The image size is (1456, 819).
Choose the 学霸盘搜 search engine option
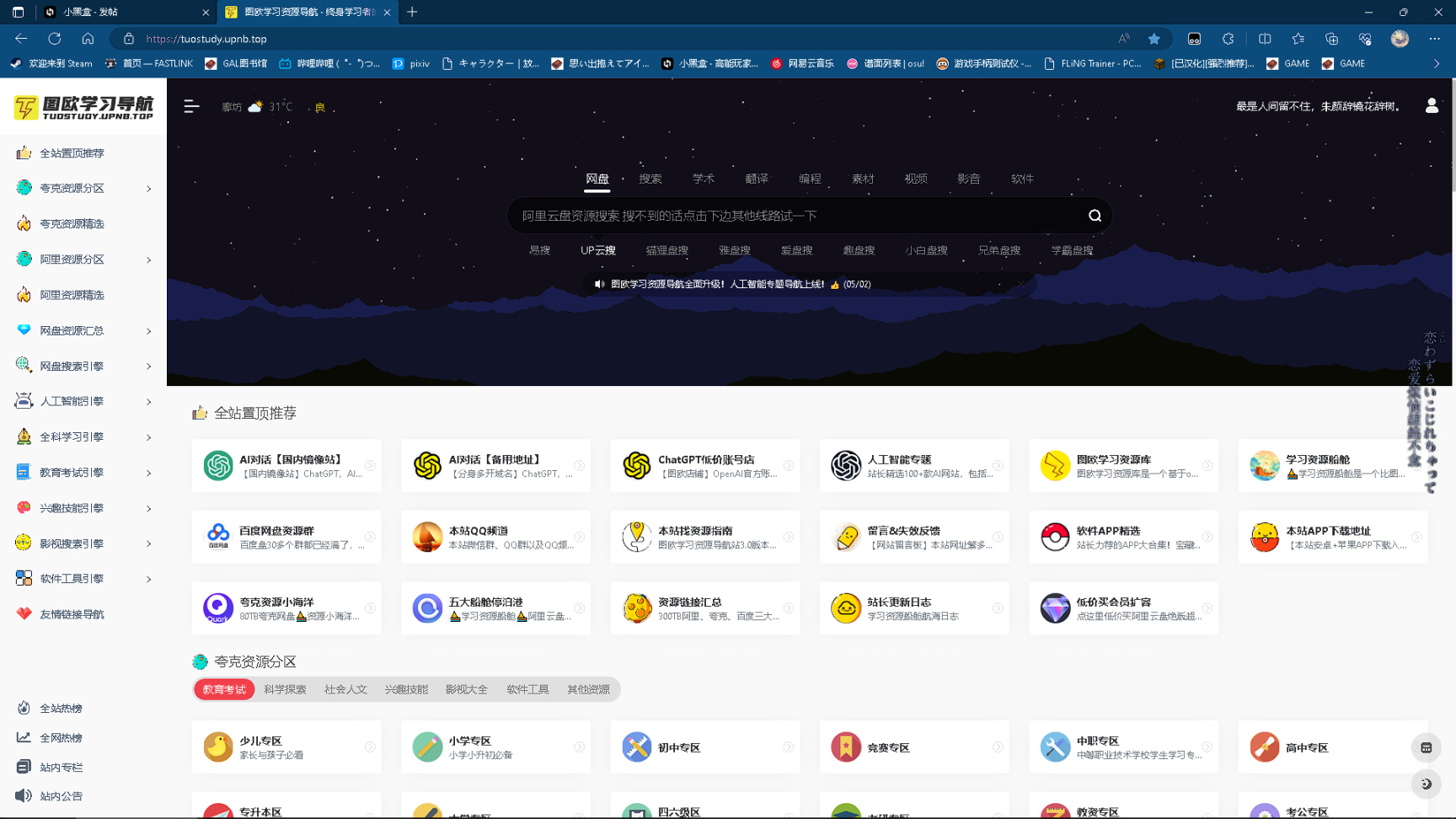(x=1072, y=250)
